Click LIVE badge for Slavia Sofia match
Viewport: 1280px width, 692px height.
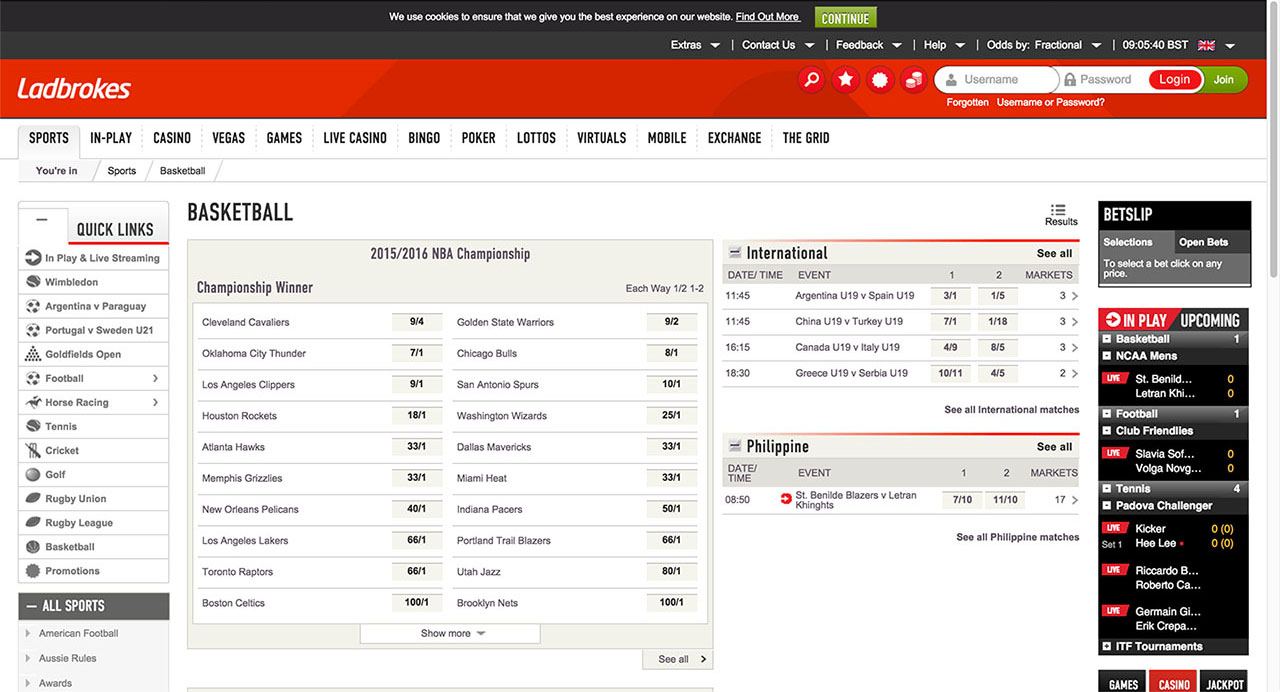click(x=1112, y=453)
